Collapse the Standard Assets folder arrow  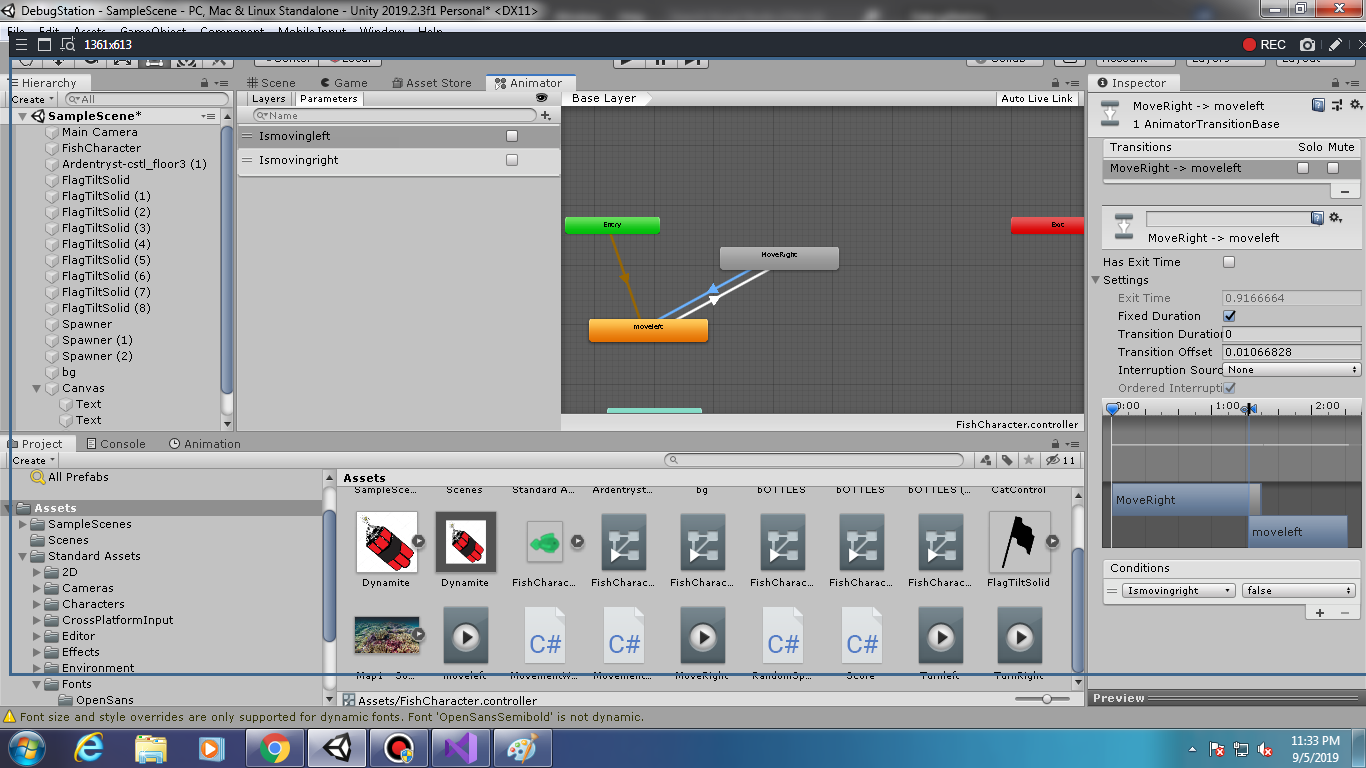23,556
